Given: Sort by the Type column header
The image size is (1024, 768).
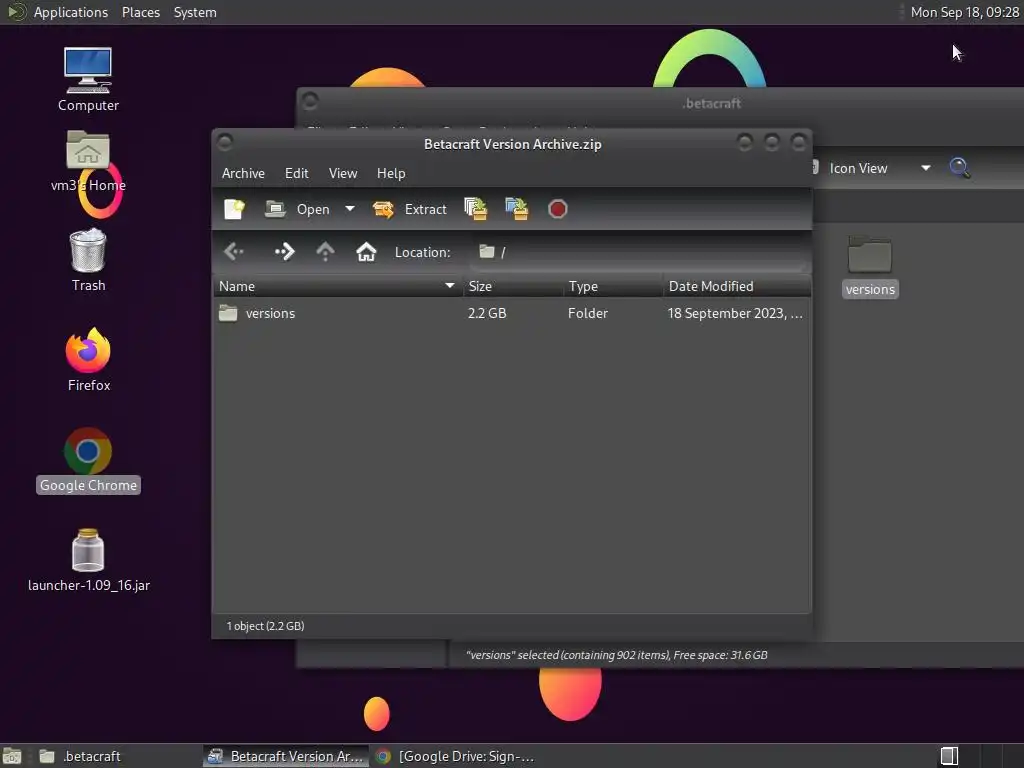Looking at the screenshot, I should [x=613, y=286].
